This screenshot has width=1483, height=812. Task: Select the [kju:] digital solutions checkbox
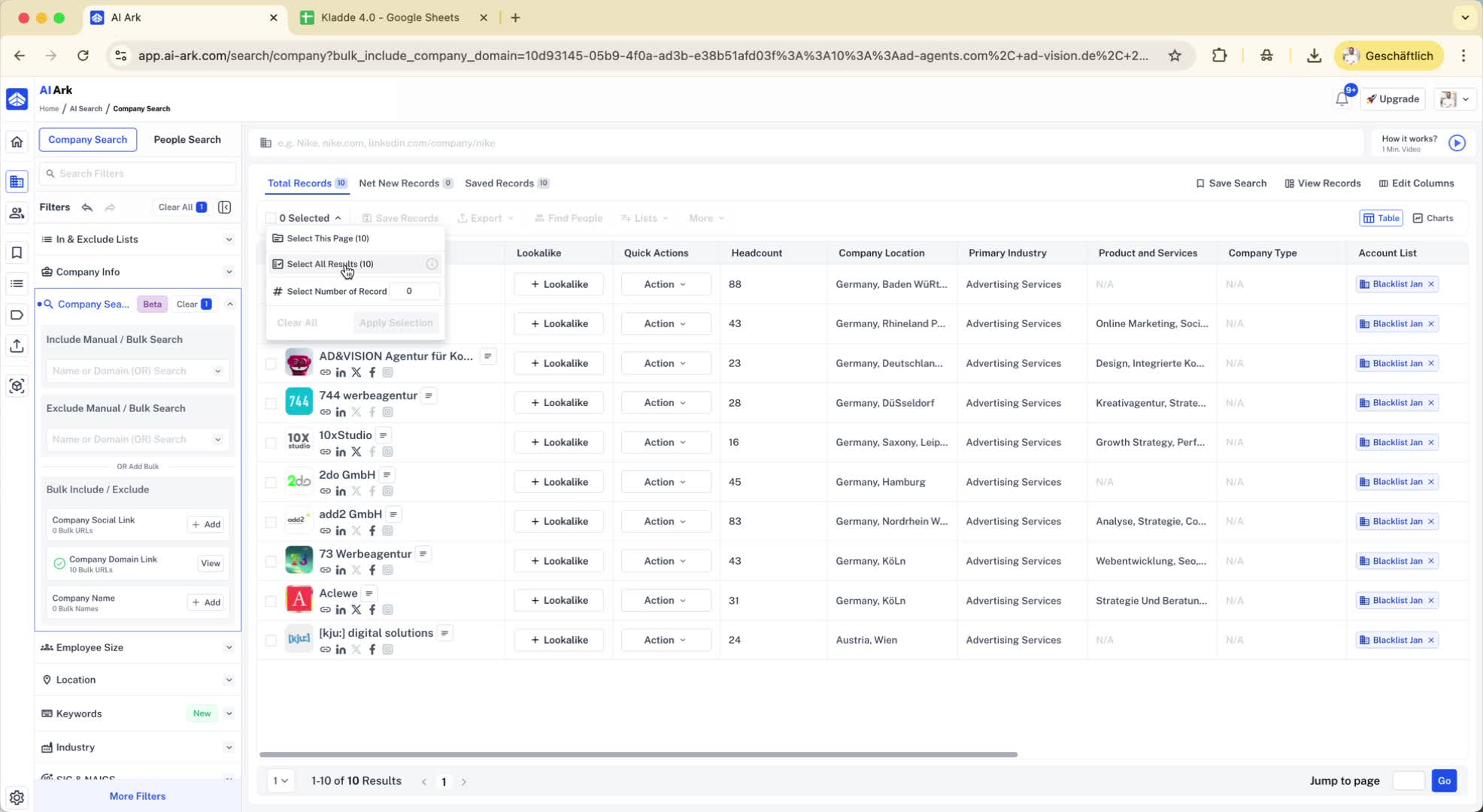pyautogui.click(x=271, y=641)
